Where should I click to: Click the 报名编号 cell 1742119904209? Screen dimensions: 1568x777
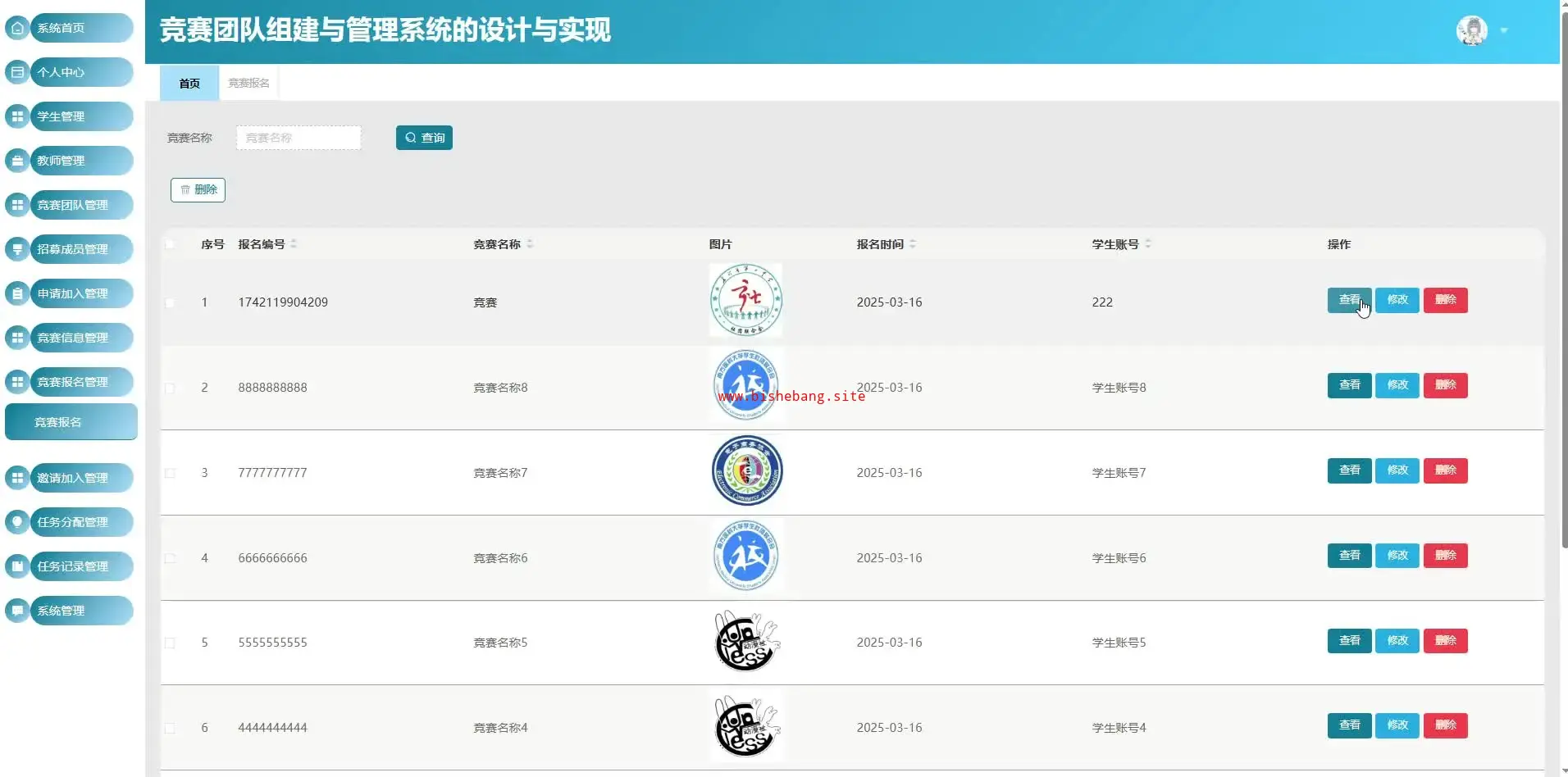point(283,302)
